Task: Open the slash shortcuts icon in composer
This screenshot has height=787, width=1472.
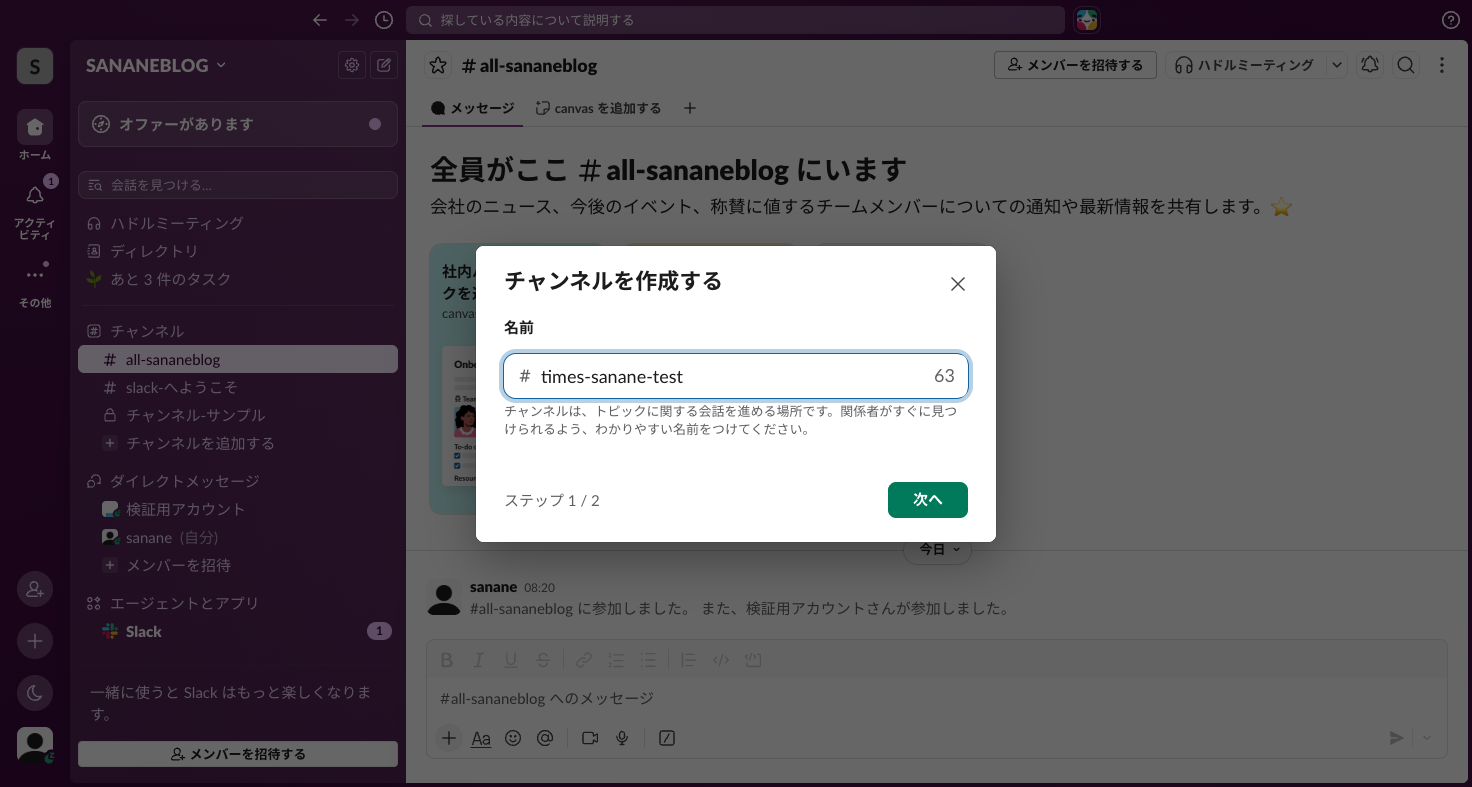Action: [667, 738]
